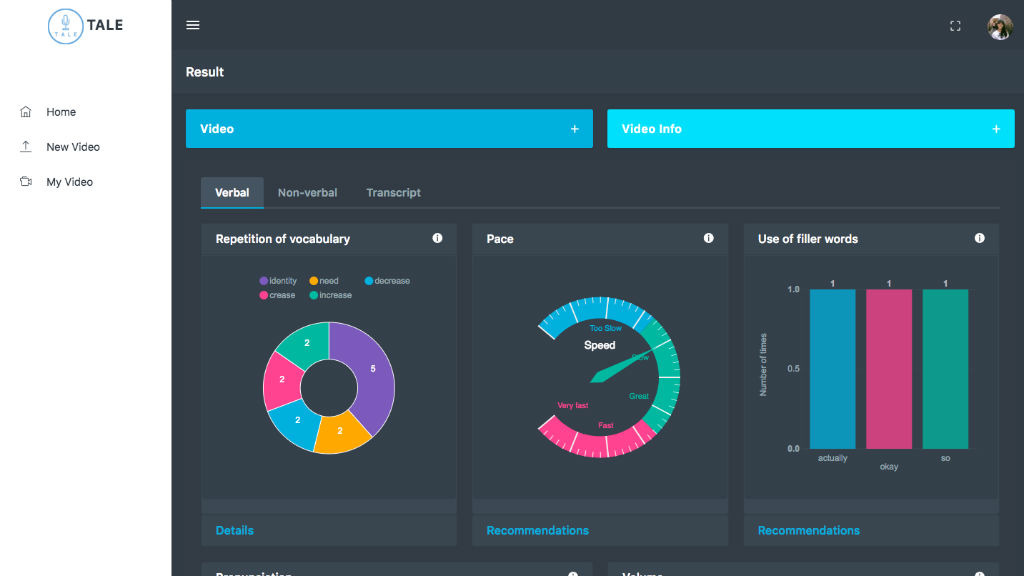Click the My Video camera icon
The height and width of the screenshot is (576, 1024).
click(x=26, y=182)
